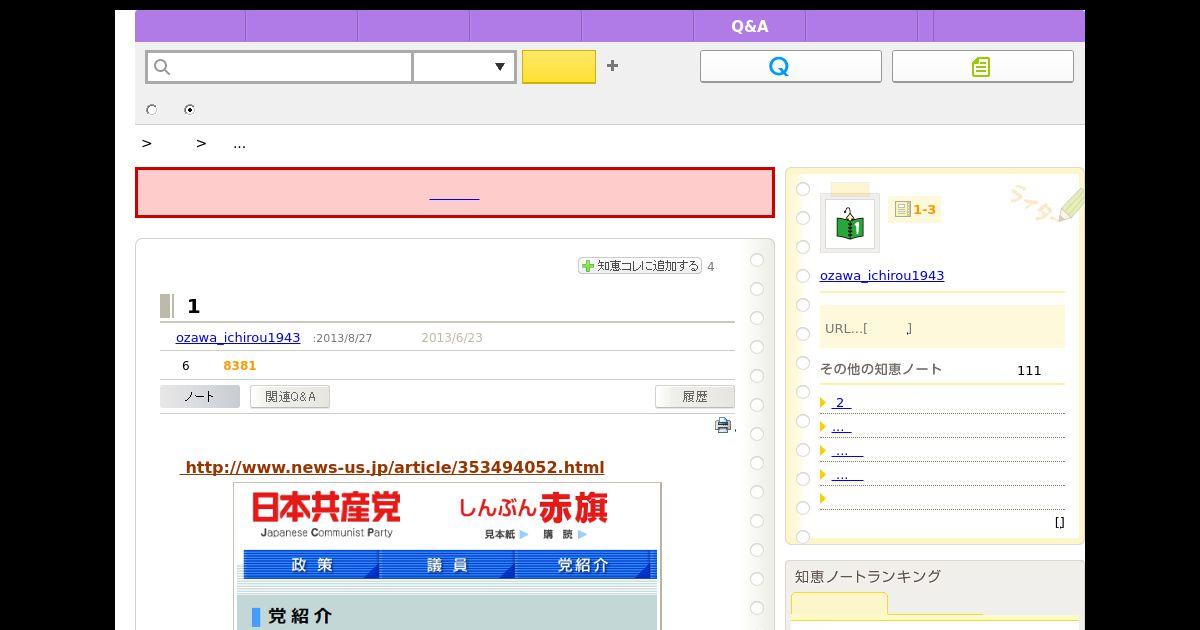
Task: Open the search category dropdown
Action: 464,67
